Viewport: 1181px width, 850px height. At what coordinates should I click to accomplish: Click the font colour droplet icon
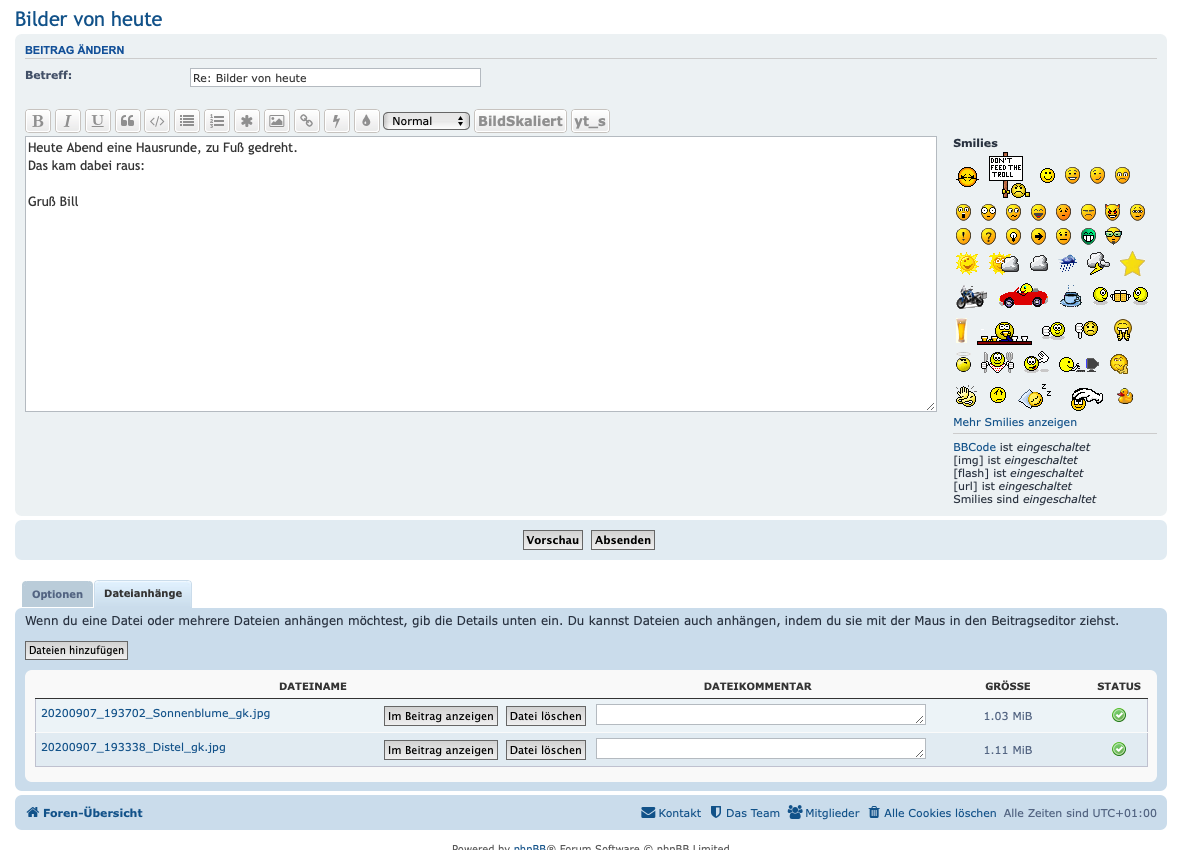(366, 121)
